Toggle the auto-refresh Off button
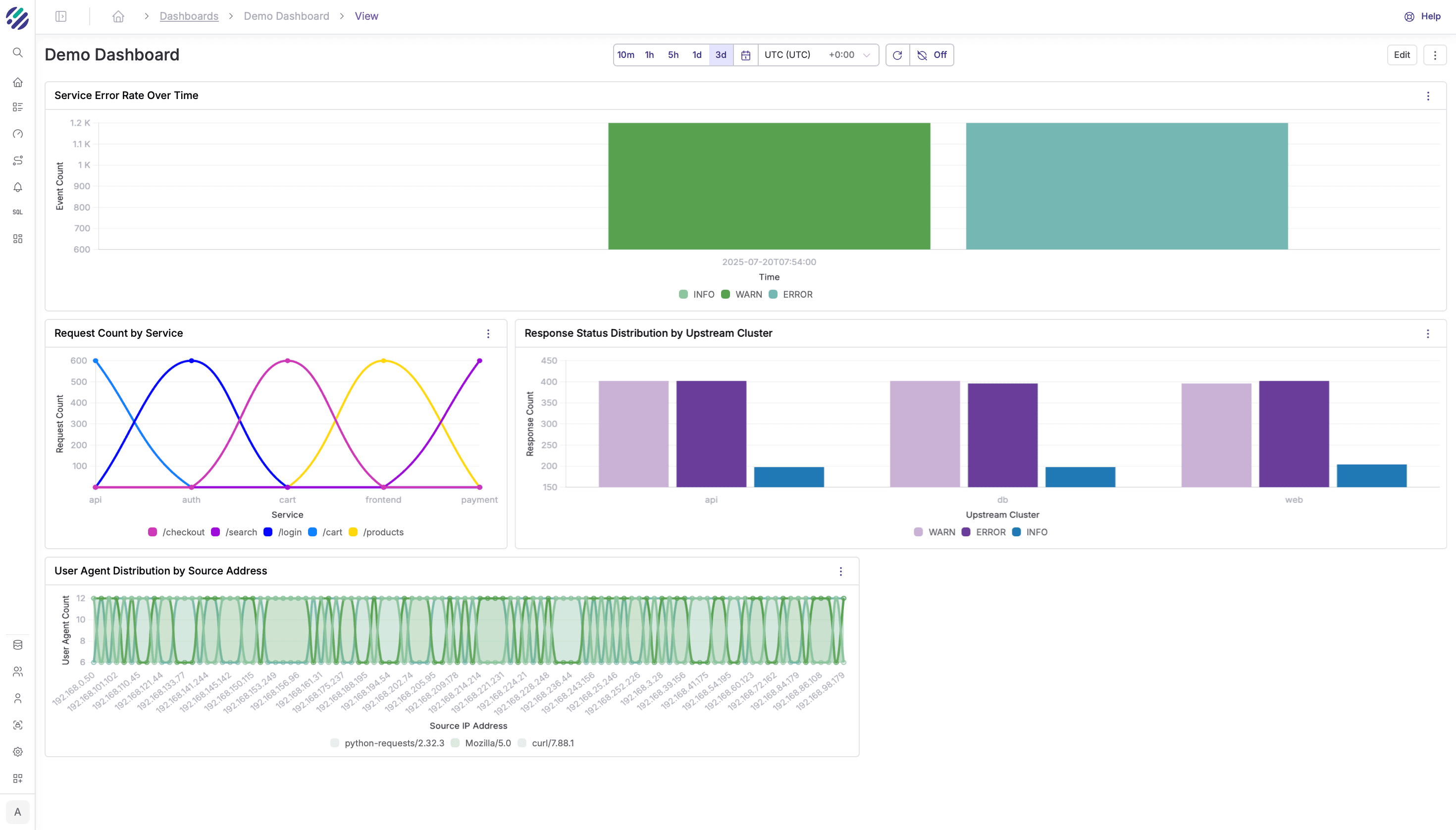1456x830 pixels. [x=932, y=55]
